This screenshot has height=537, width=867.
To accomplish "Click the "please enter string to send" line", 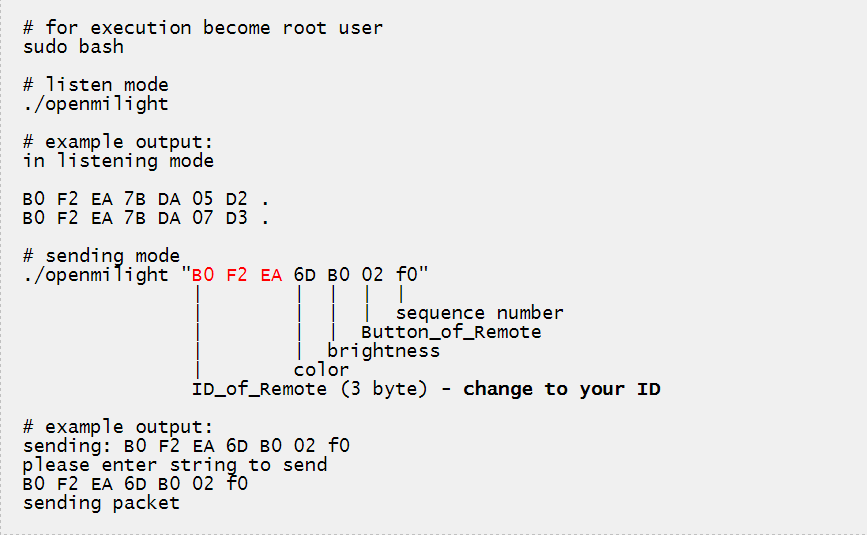I will click(174, 465).
